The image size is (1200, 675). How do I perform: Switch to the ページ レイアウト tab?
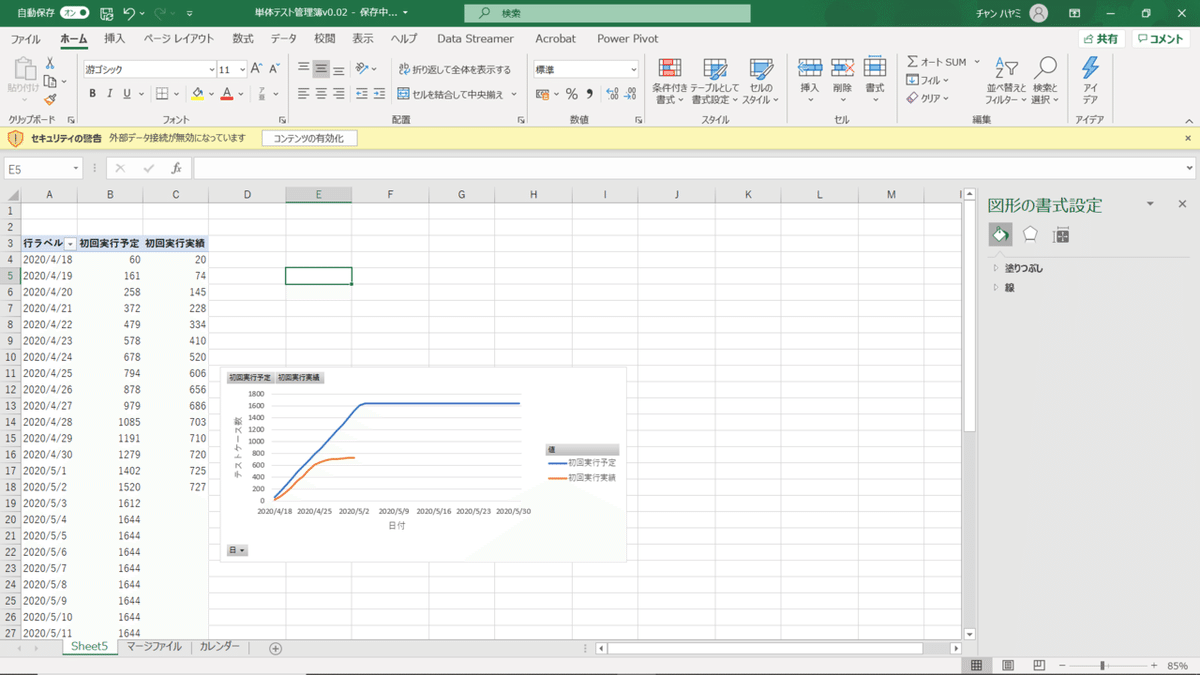click(179, 38)
